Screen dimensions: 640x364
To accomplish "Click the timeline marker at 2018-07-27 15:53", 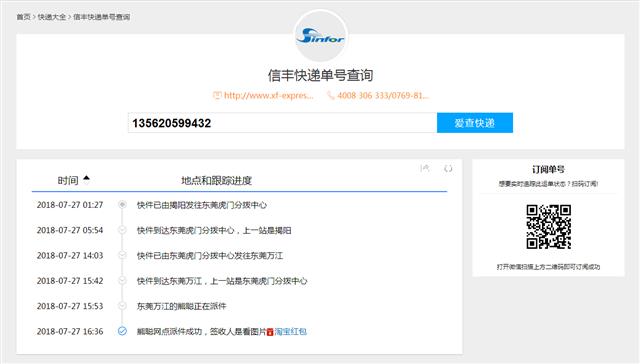I will (x=122, y=306).
